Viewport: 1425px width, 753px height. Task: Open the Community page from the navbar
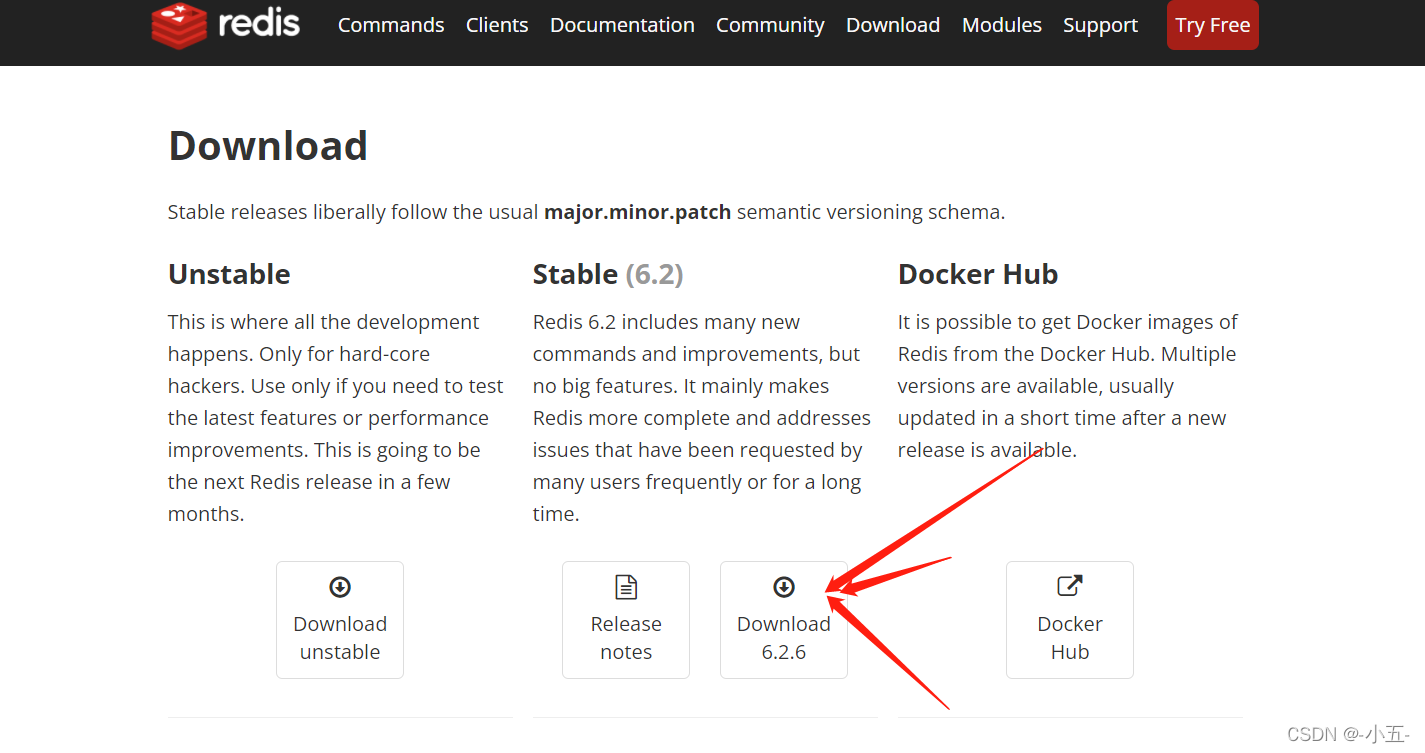(x=770, y=25)
